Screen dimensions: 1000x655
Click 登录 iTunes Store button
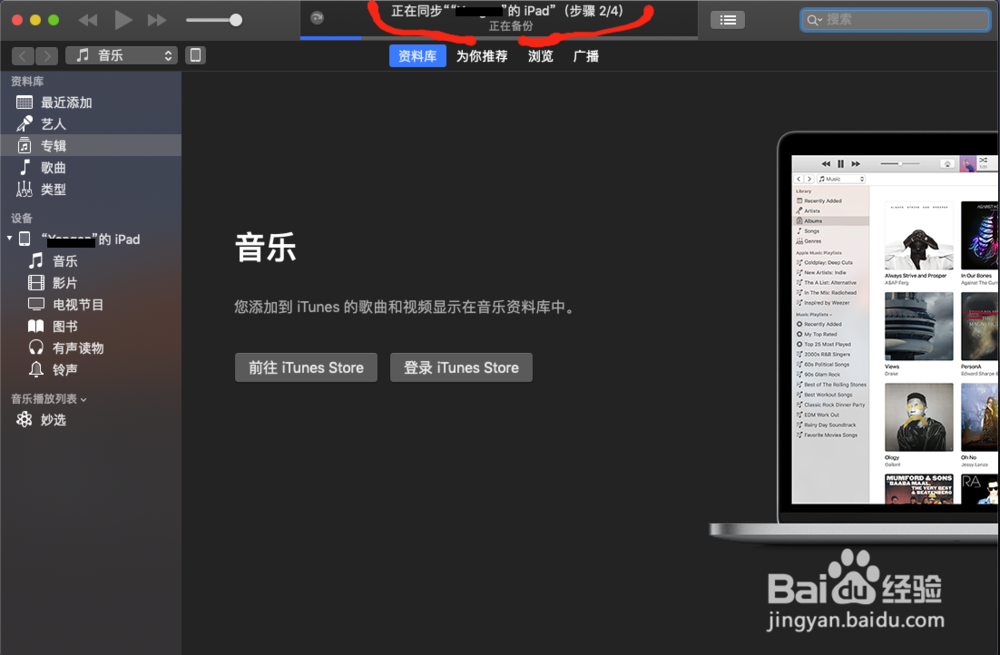pyautogui.click(x=461, y=367)
